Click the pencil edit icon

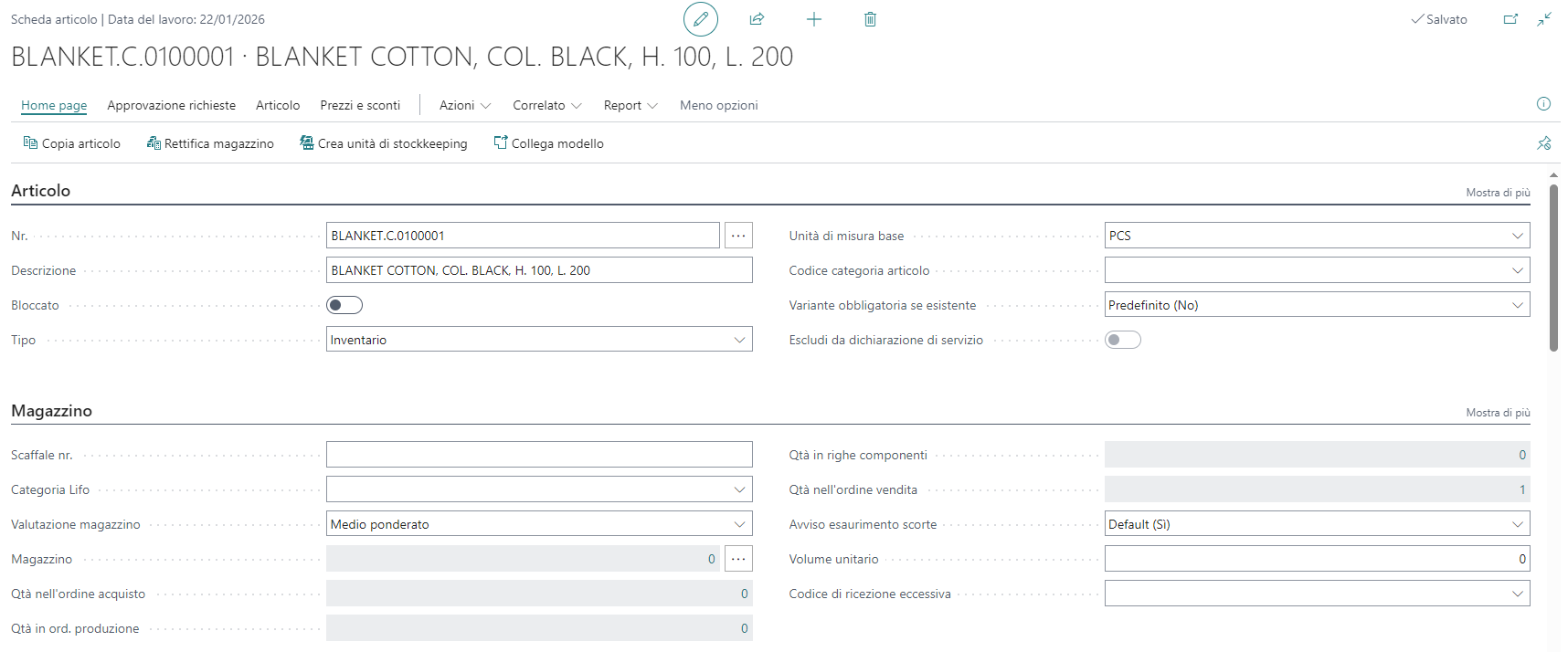[700, 19]
